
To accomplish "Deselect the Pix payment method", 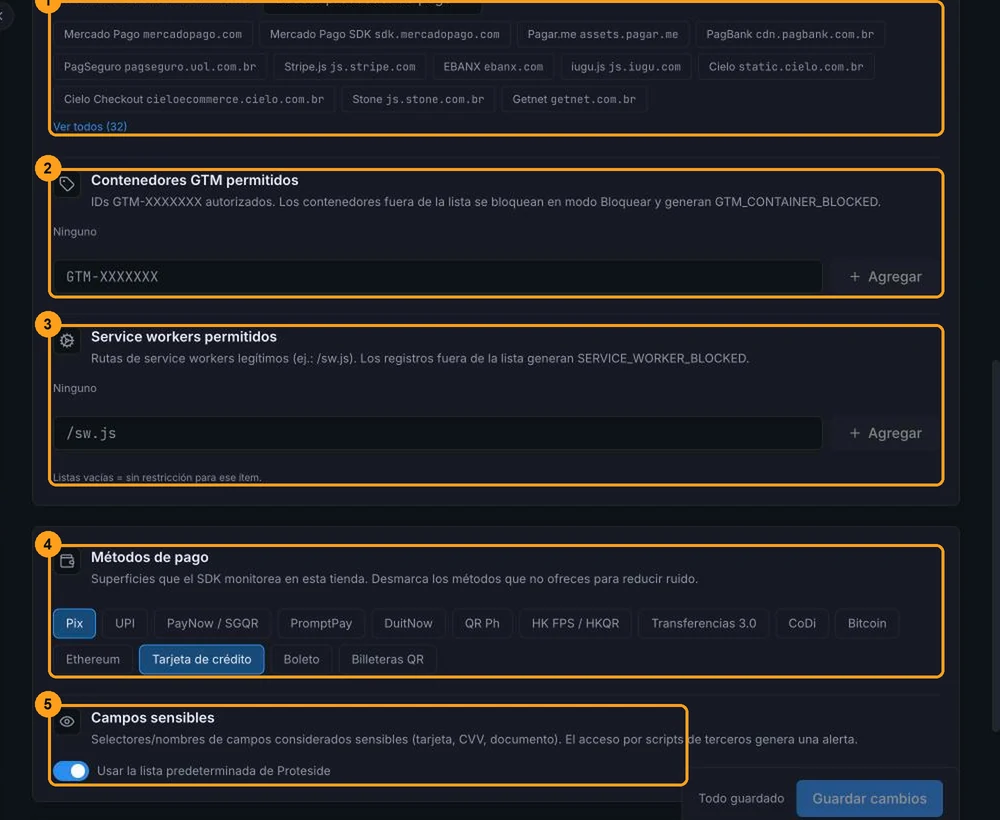I will coord(75,624).
